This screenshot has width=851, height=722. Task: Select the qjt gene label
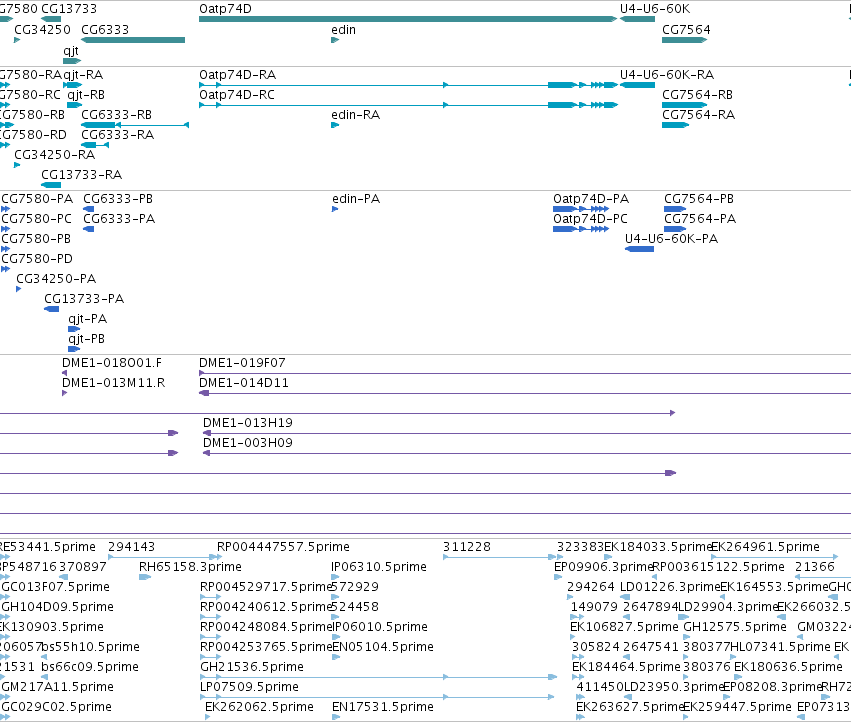point(71,51)
